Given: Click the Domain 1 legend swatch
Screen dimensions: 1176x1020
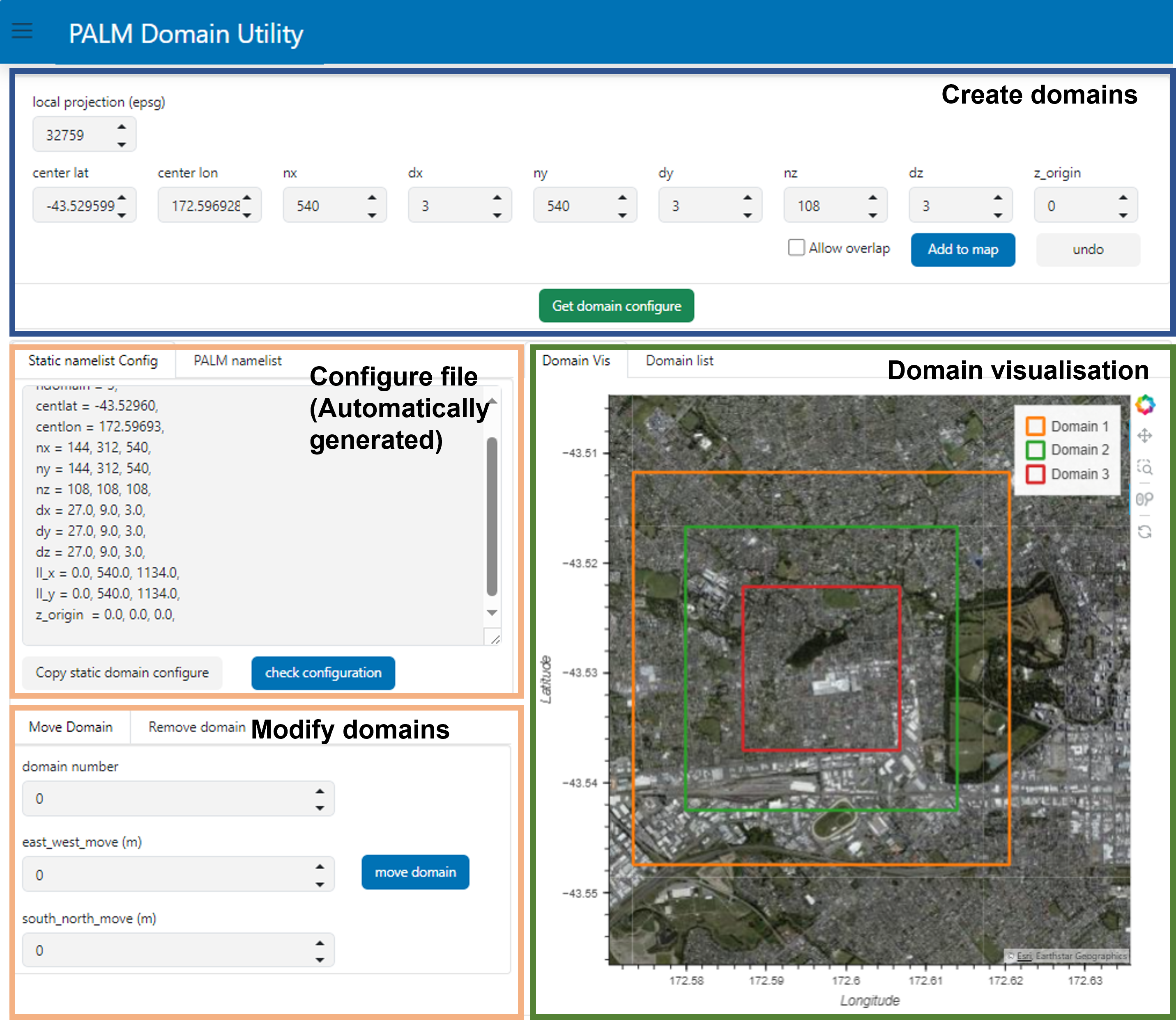Looking at the screenshot, I should [x=1035, y=426].
